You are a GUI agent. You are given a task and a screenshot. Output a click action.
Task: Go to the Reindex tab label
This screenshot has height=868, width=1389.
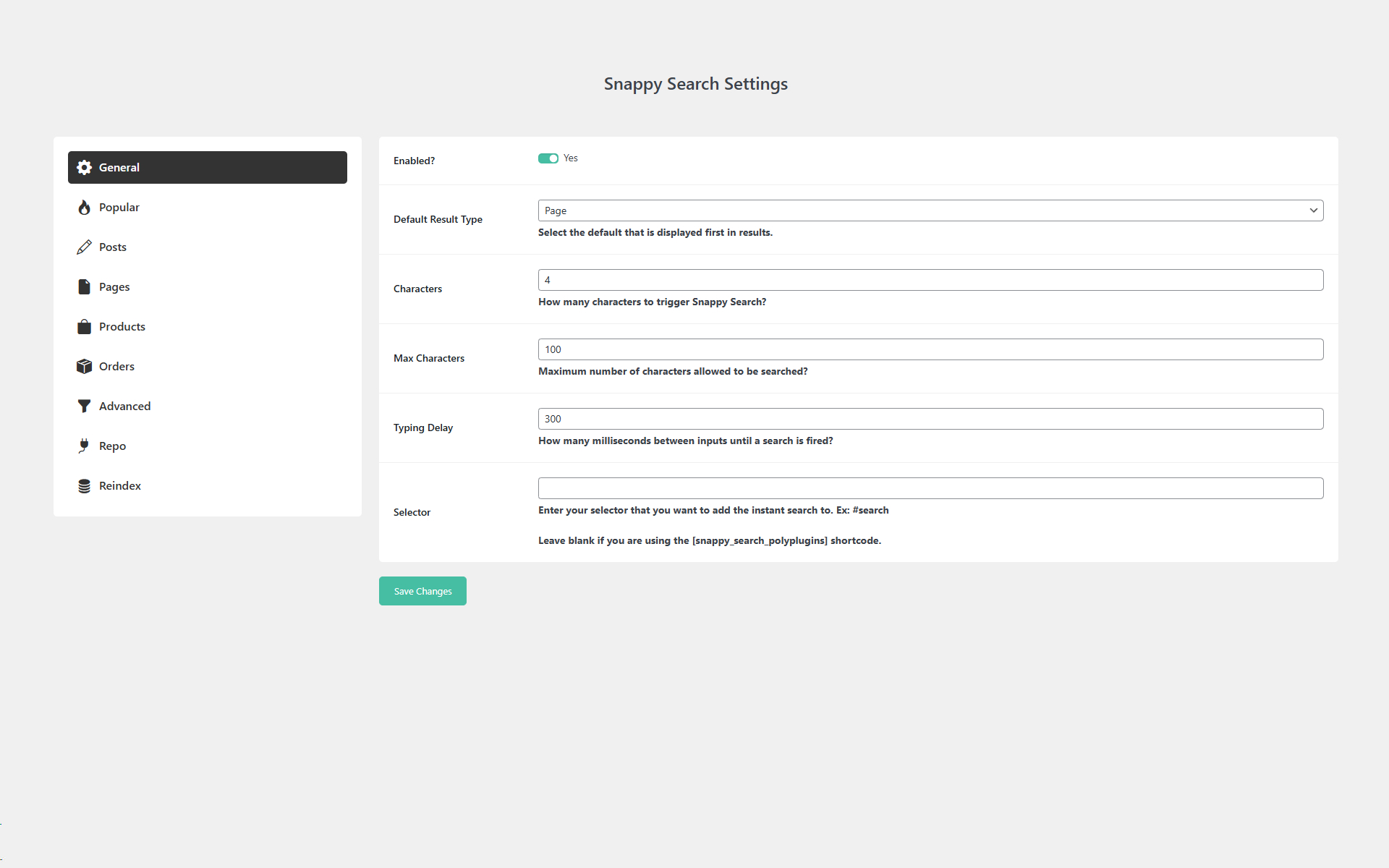tap(120, 485)
